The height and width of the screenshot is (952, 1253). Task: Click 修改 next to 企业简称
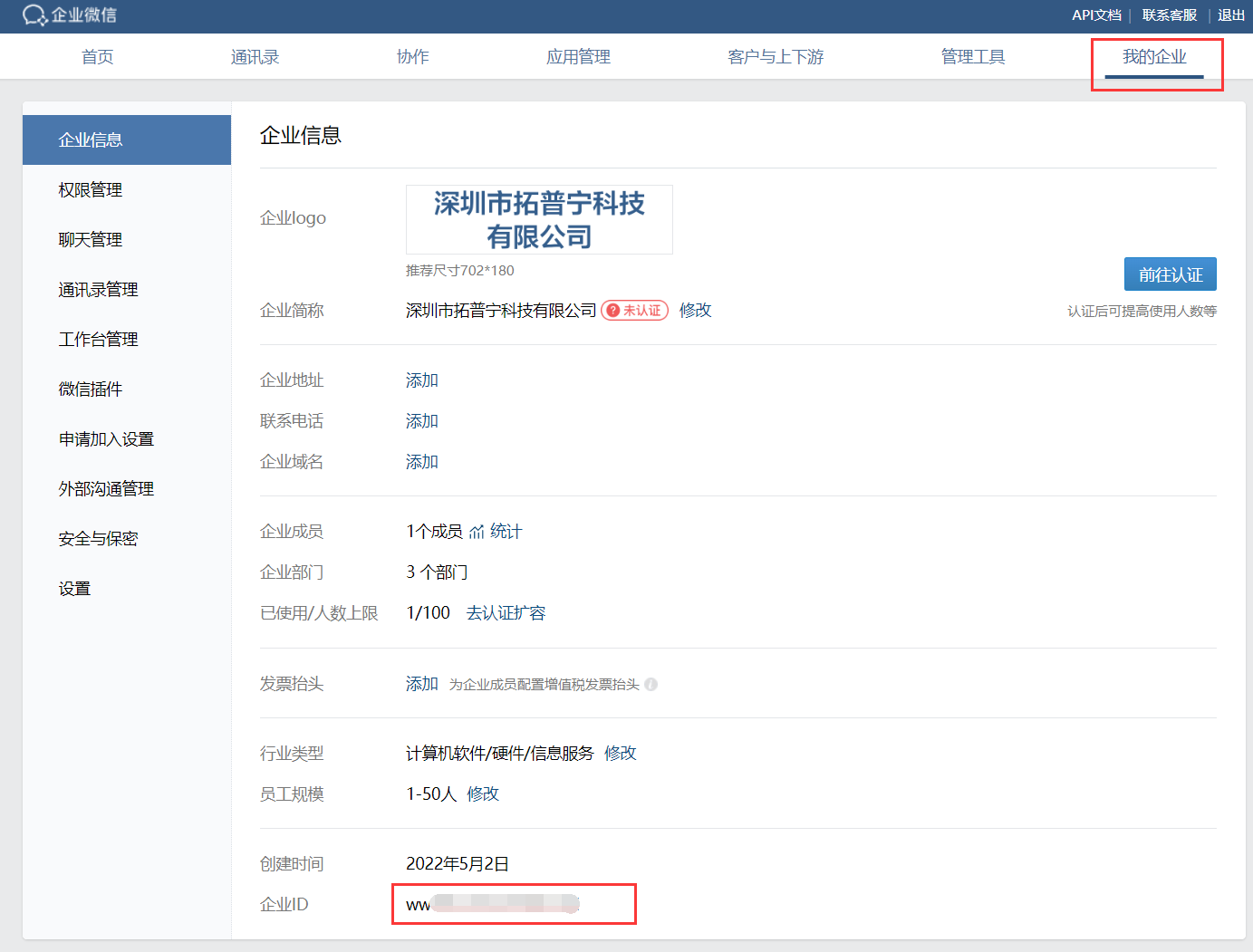coord(696,310)
